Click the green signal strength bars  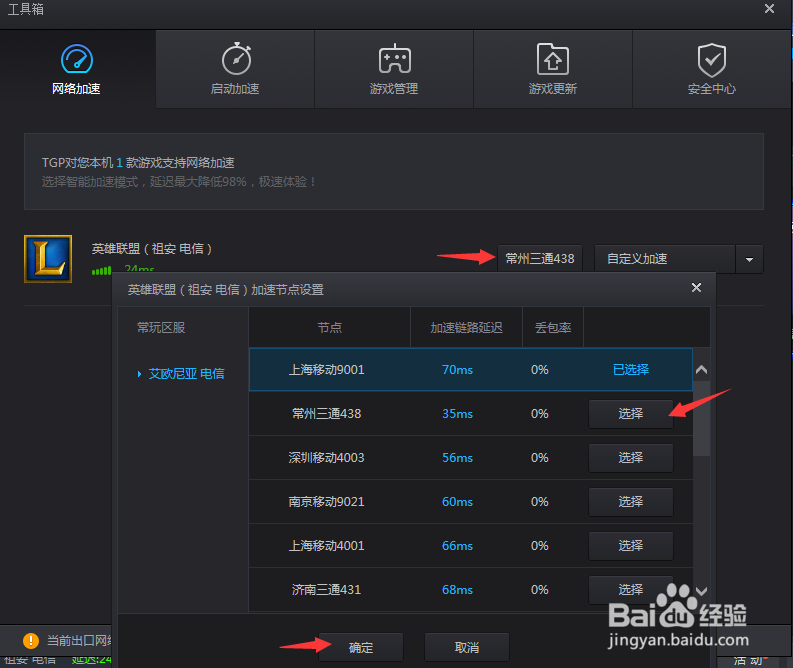(101, 271)
